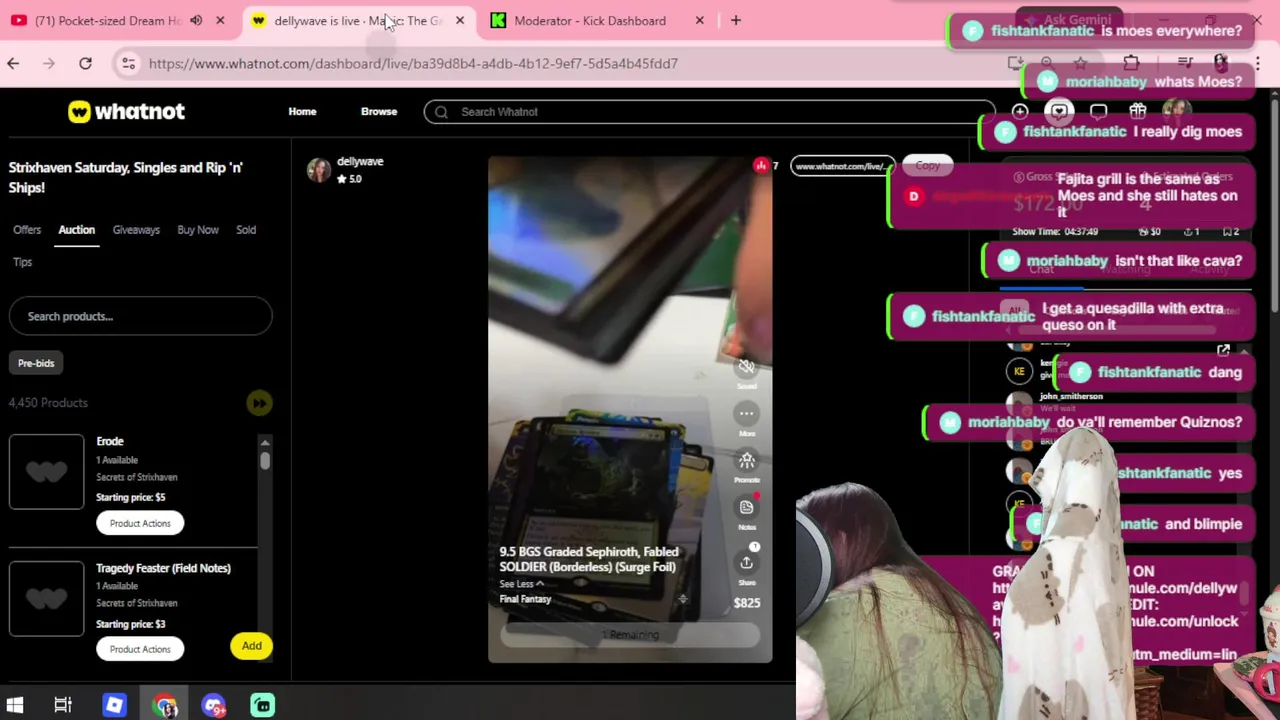Switch to the Offers tab

[27, 230]
